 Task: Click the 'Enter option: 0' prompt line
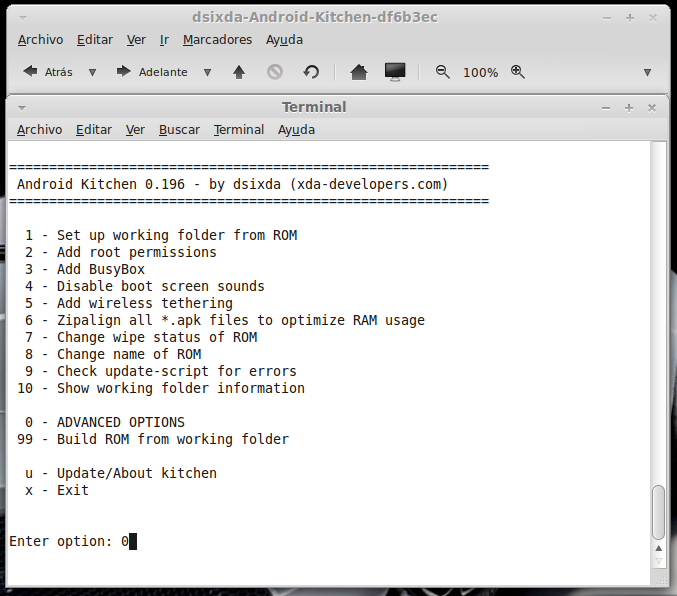click(73, 541)
